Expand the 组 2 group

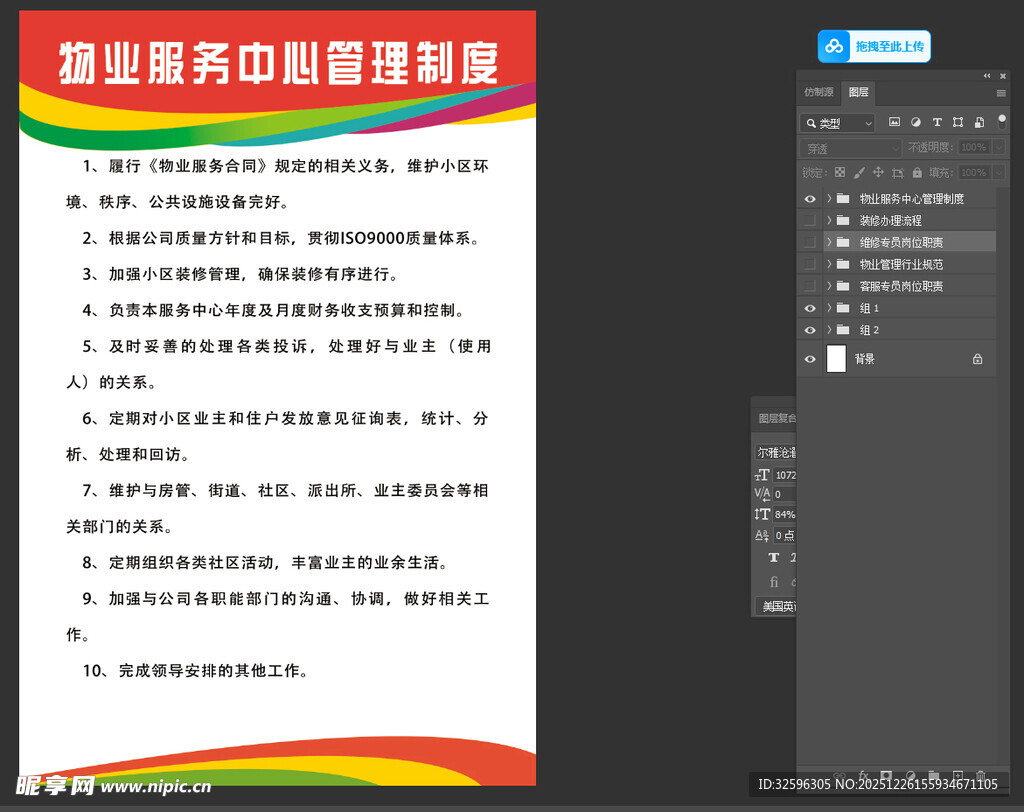tap(827, 329)
